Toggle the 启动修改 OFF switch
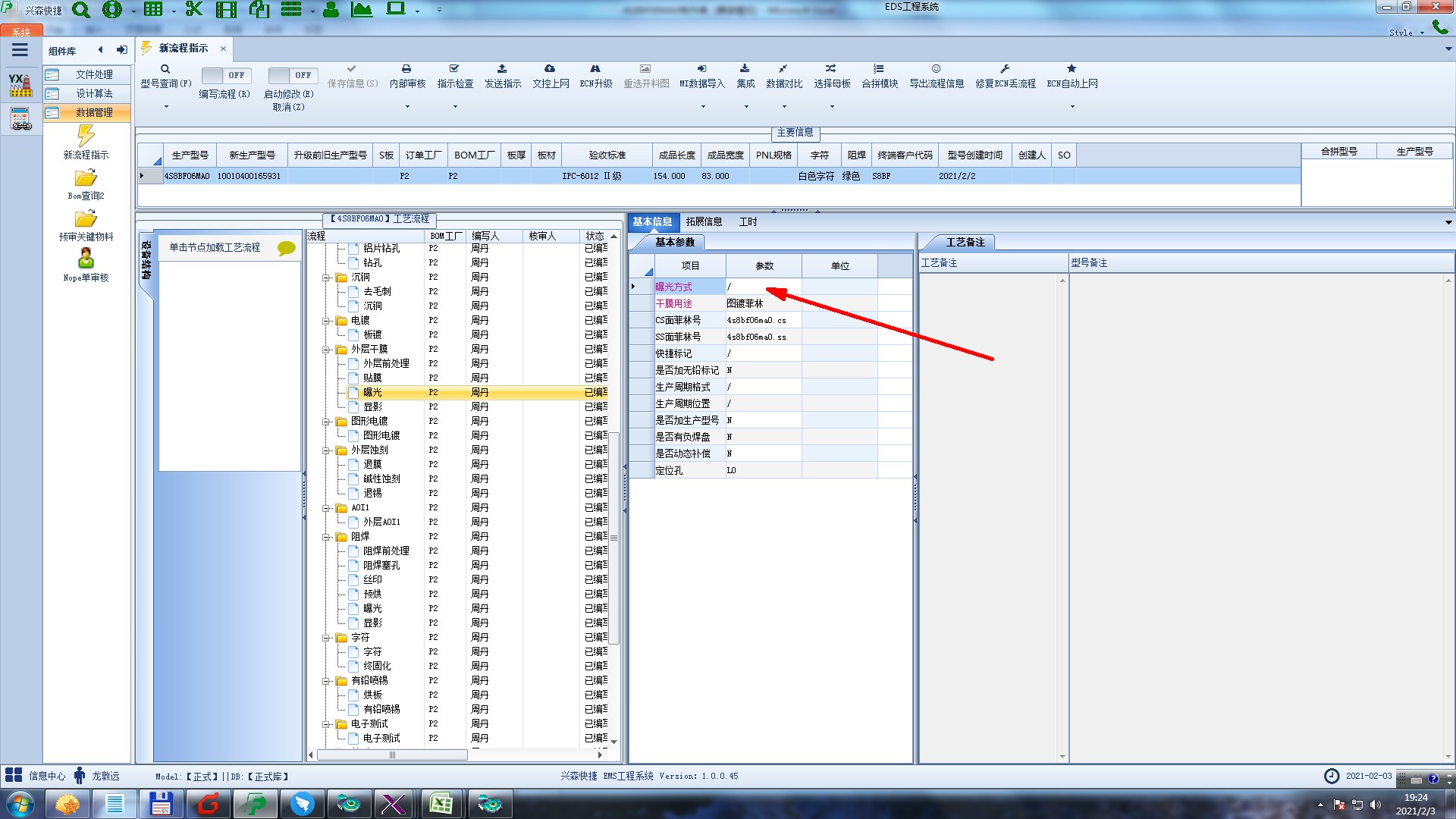 292,75
